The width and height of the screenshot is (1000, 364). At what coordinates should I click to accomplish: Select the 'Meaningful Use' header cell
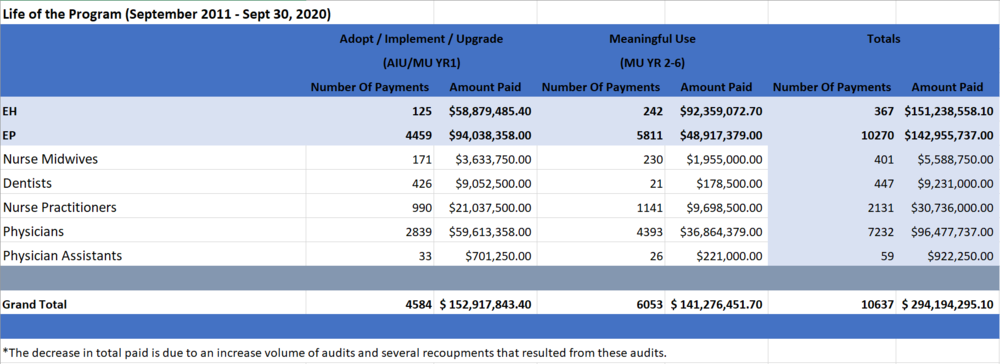(x=652, y=39)
